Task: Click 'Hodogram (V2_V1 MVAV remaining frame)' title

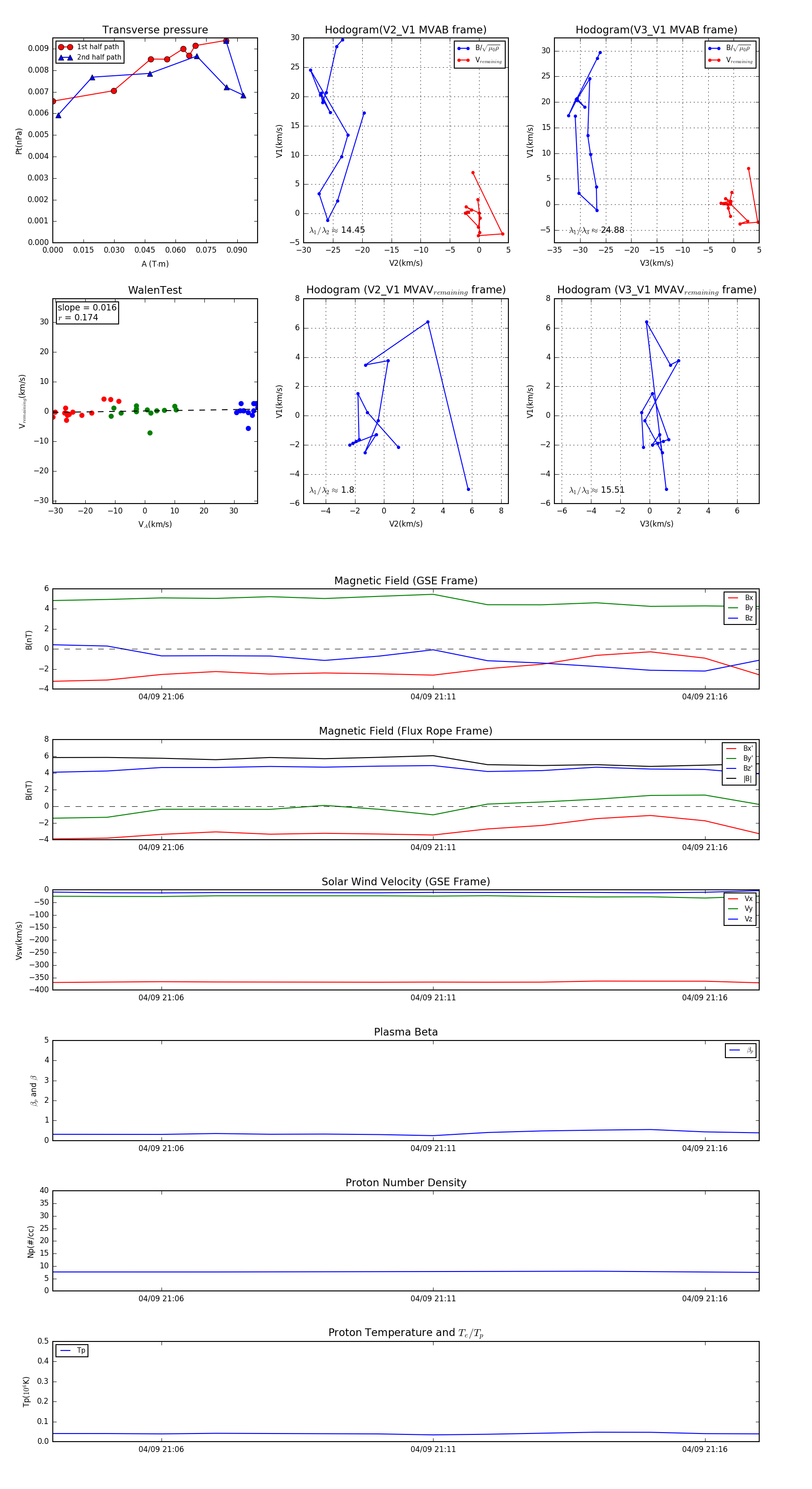Action: tap(406, 290)
